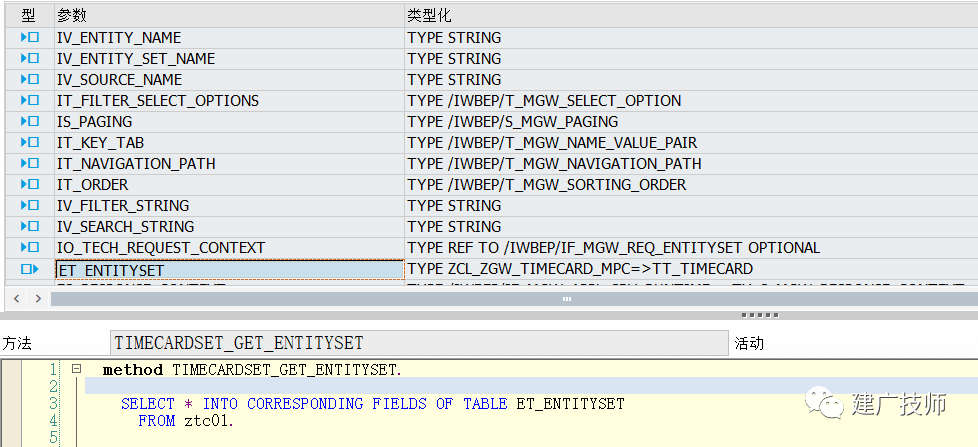Collapse the method code block toggle
The width and height of the screenshot is (978, 447).
(76, 369)
